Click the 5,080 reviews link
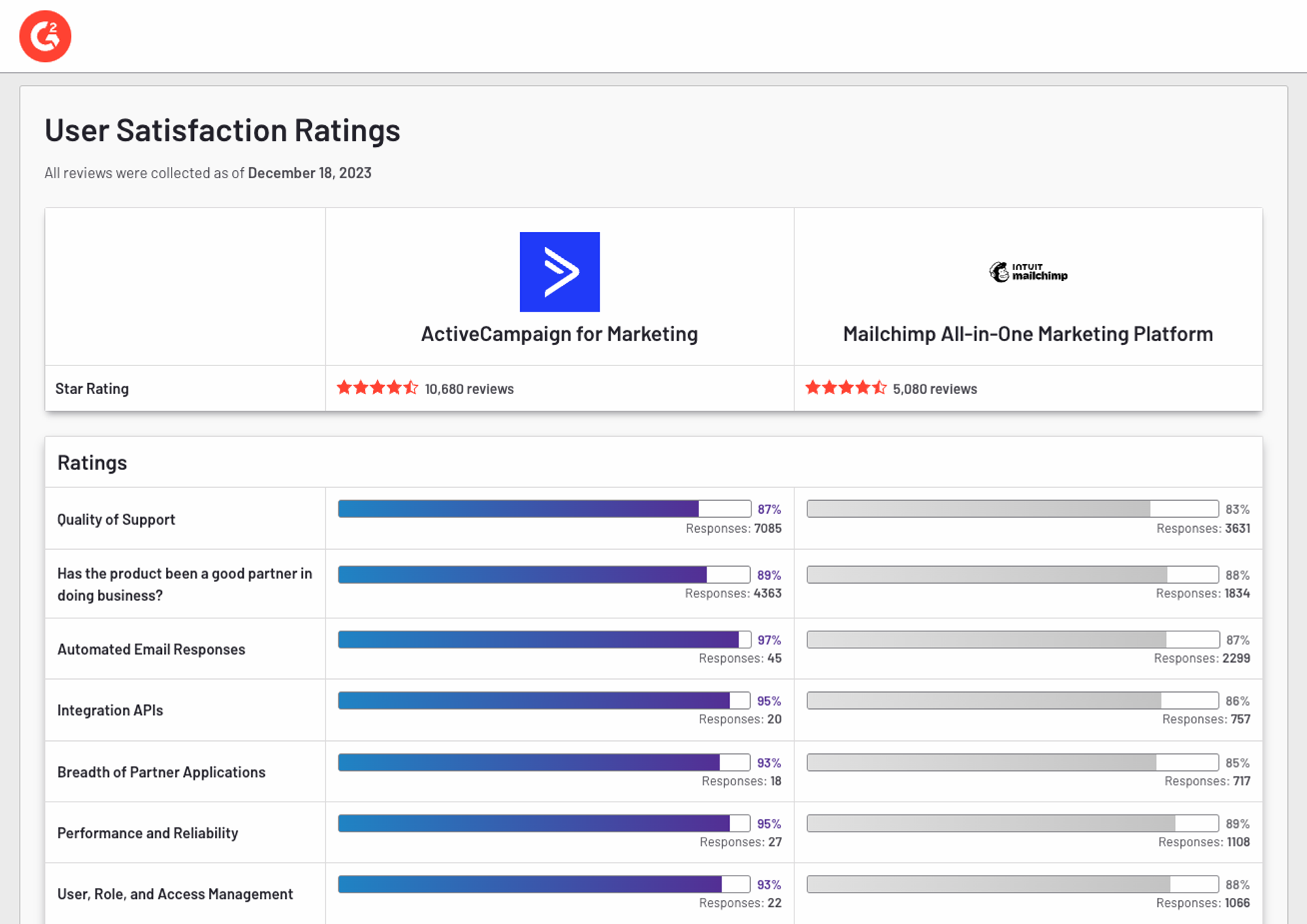This screenshot has width=1307, height=924. 935,389
